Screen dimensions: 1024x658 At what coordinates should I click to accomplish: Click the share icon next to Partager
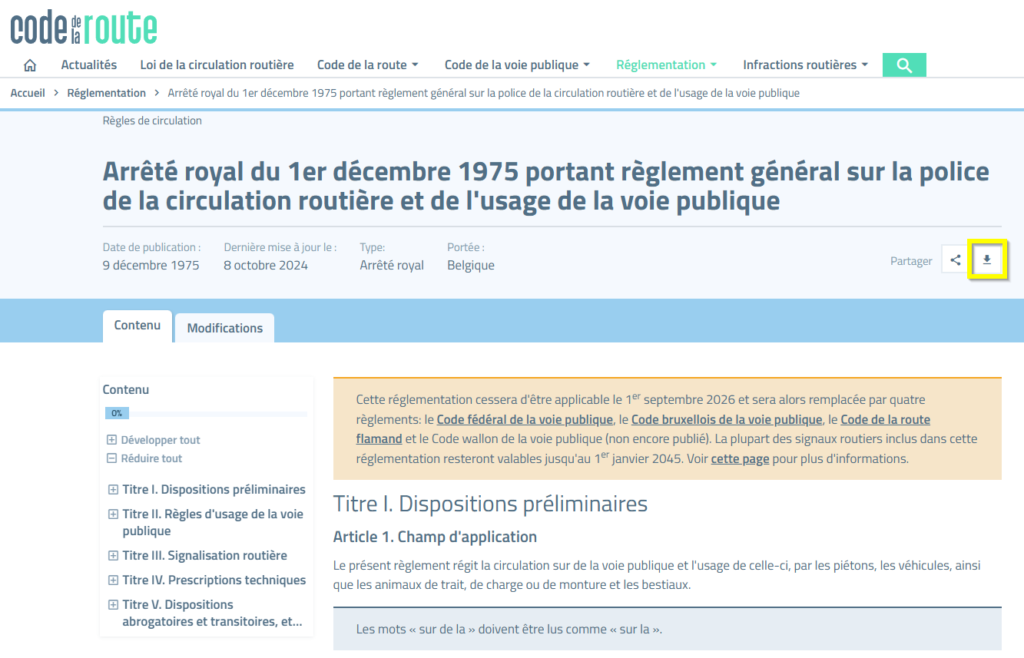point(955,260)
